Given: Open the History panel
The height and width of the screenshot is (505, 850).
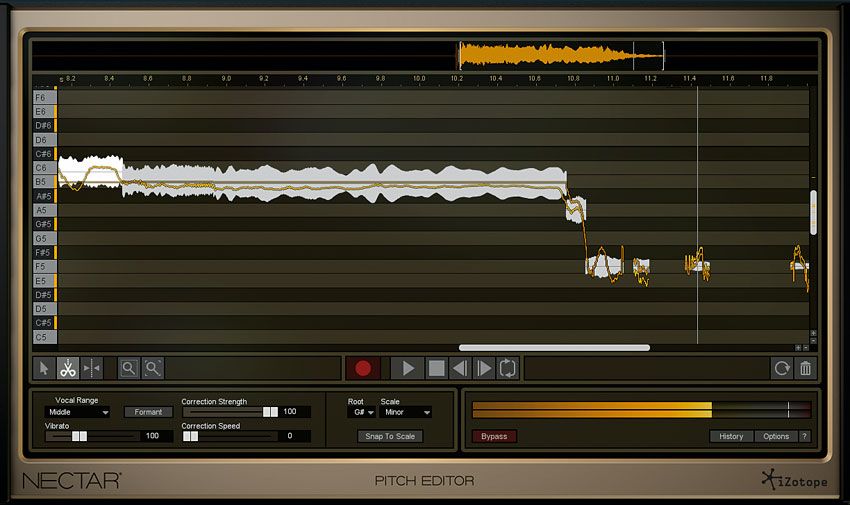Looking at the screenshot, I should coord(731,436).
